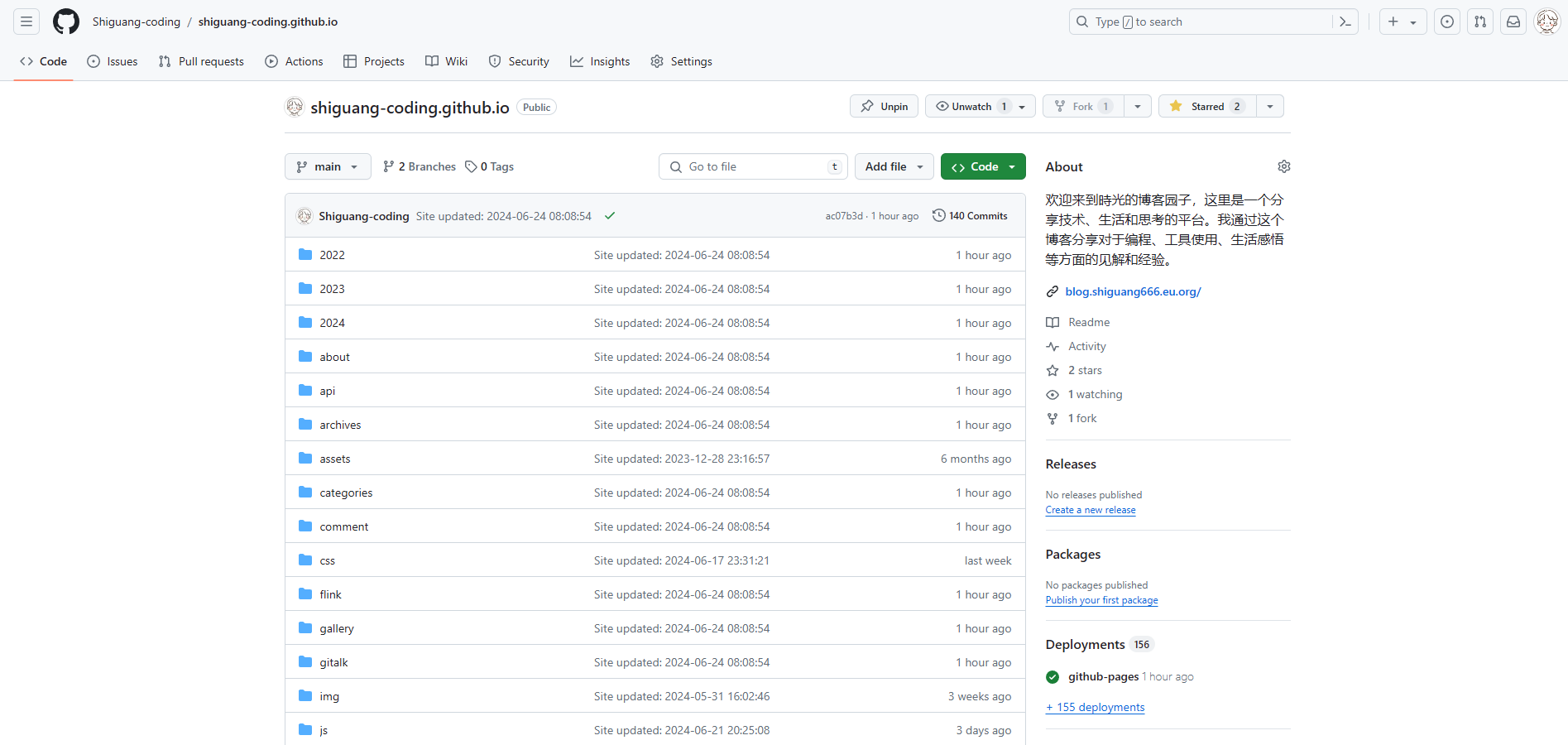Toggle the Starred button

pos(1207,106)
